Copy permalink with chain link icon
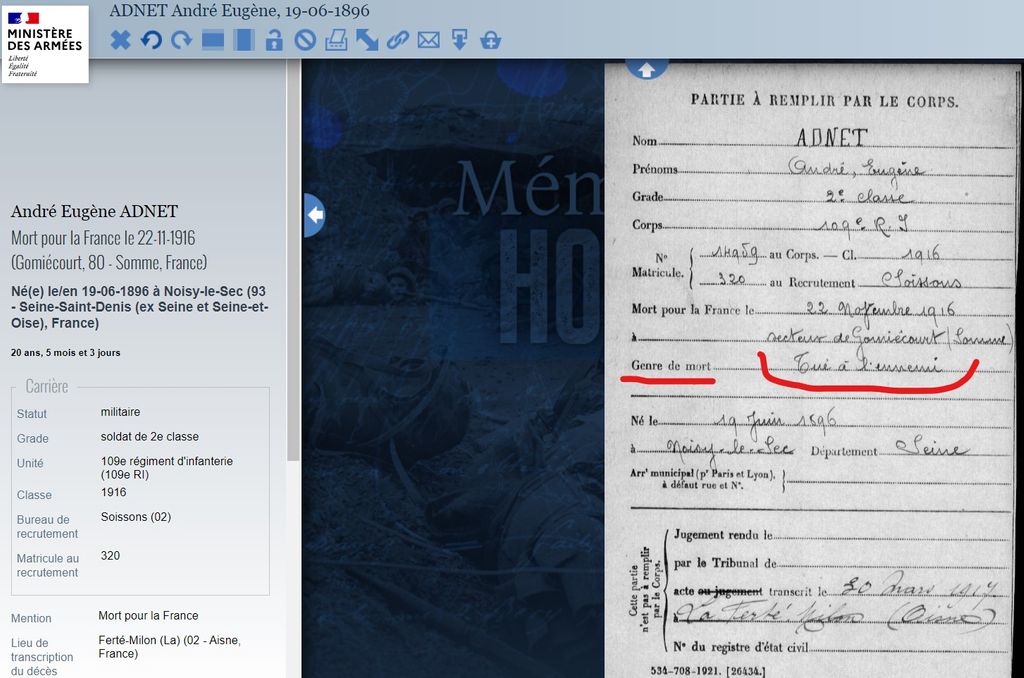1024x678 pixels. [x=398, y=40]
